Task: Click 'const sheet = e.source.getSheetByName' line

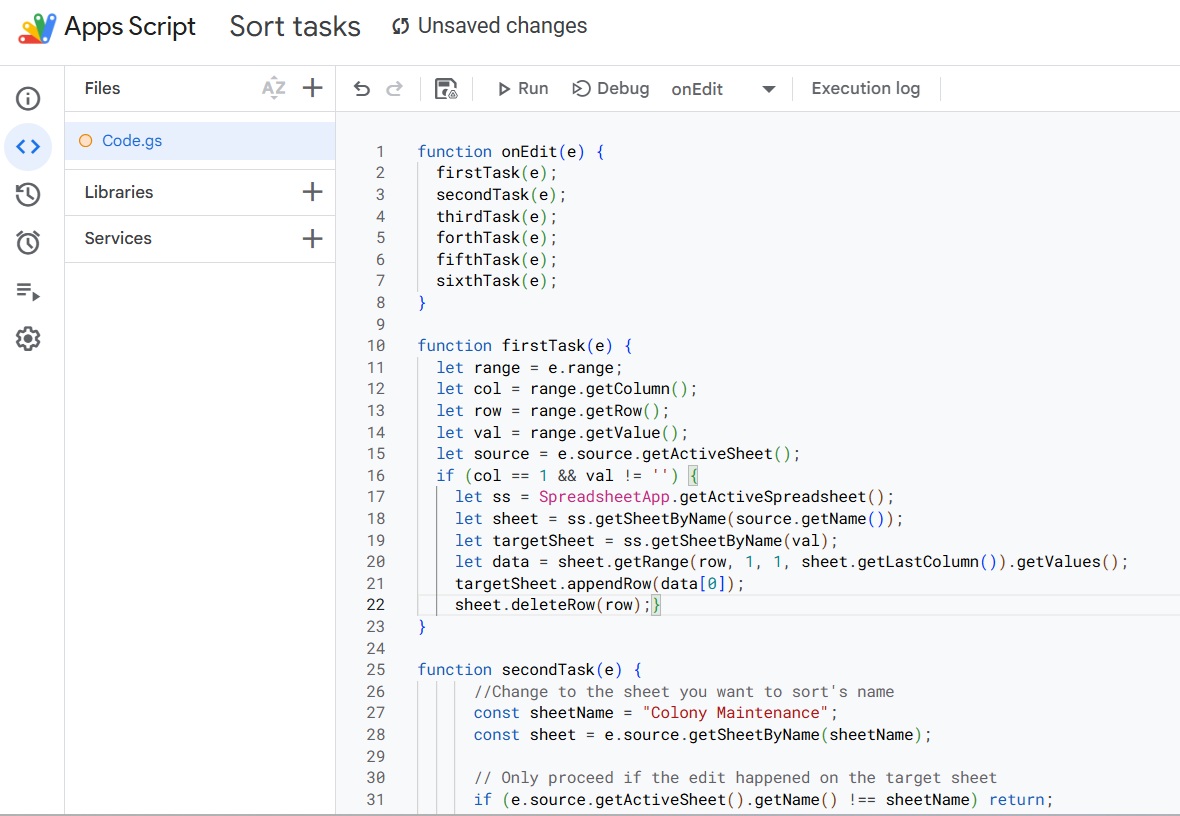Action: pos(703,735)
